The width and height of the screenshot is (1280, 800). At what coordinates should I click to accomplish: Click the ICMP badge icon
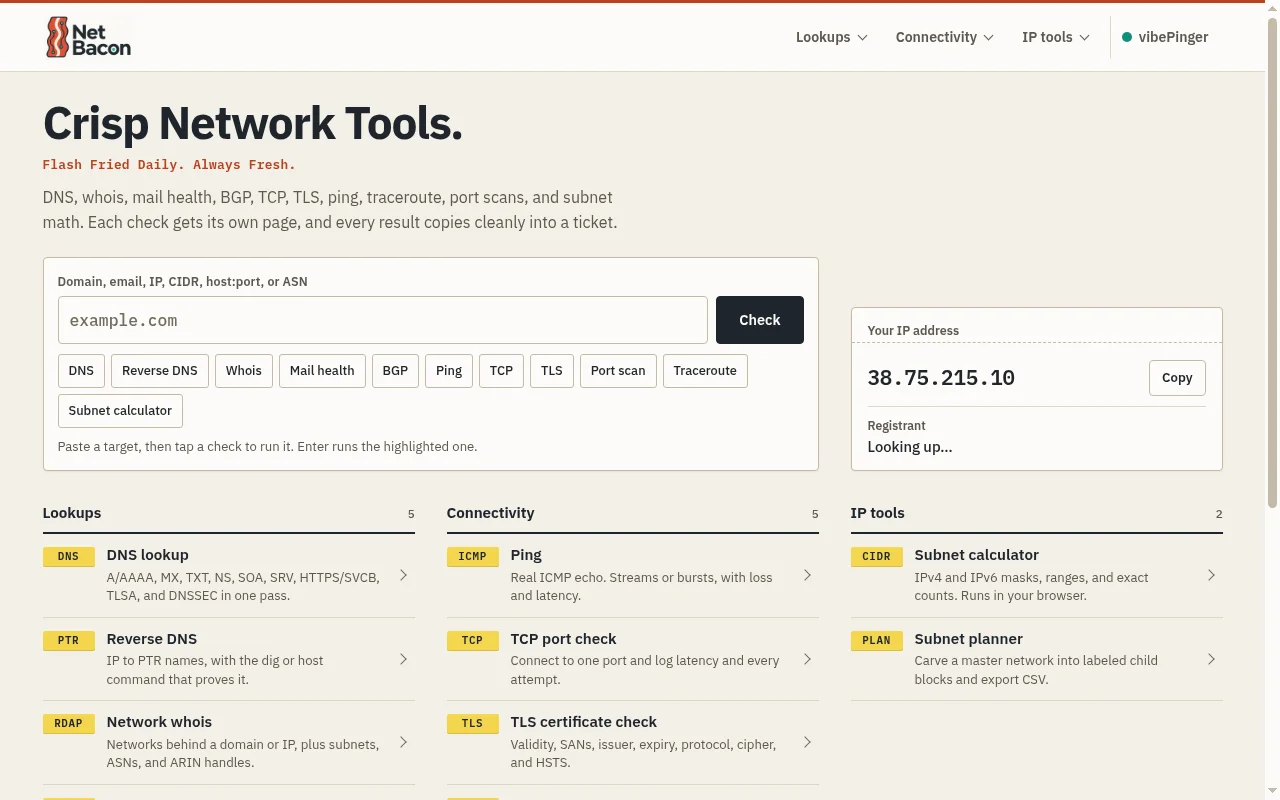pos(472,557)
